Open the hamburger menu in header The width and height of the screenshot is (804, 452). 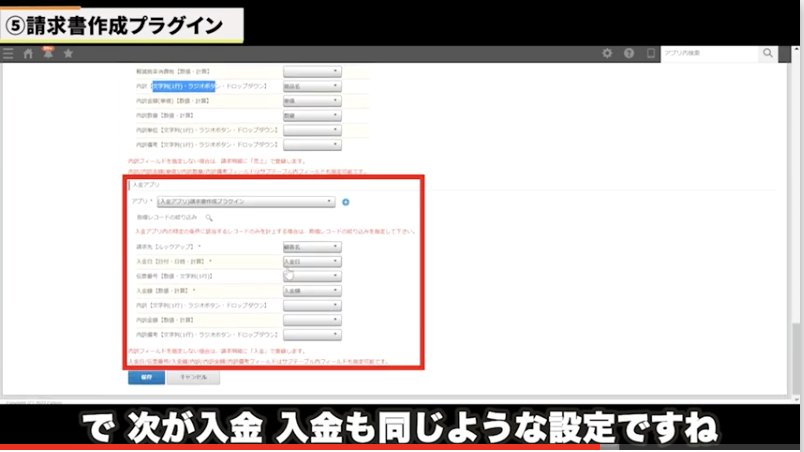tap(9, 53)
